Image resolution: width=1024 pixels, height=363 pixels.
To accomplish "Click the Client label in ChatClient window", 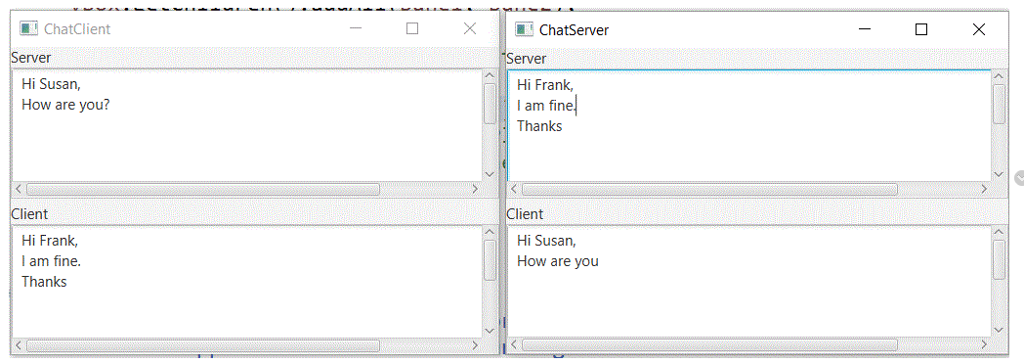I will click(29, 213).
